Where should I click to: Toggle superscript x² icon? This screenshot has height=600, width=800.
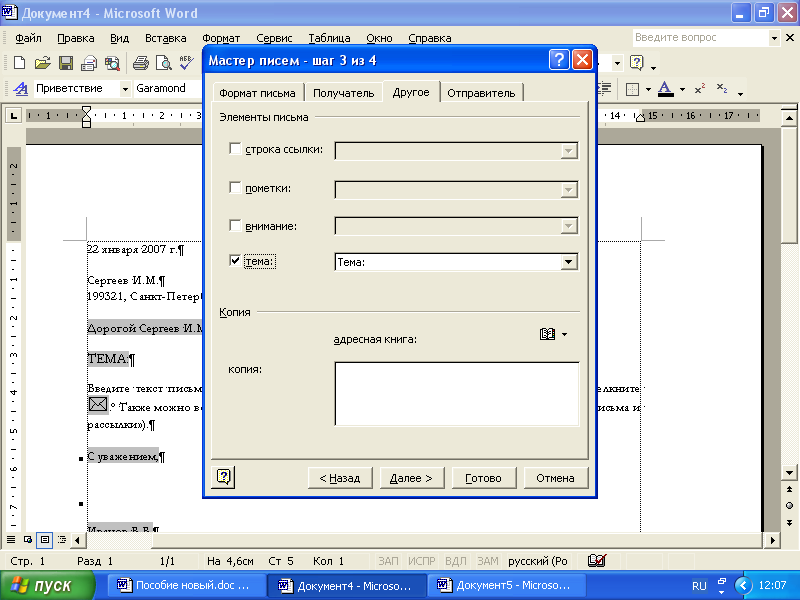[x=700, y=89]
